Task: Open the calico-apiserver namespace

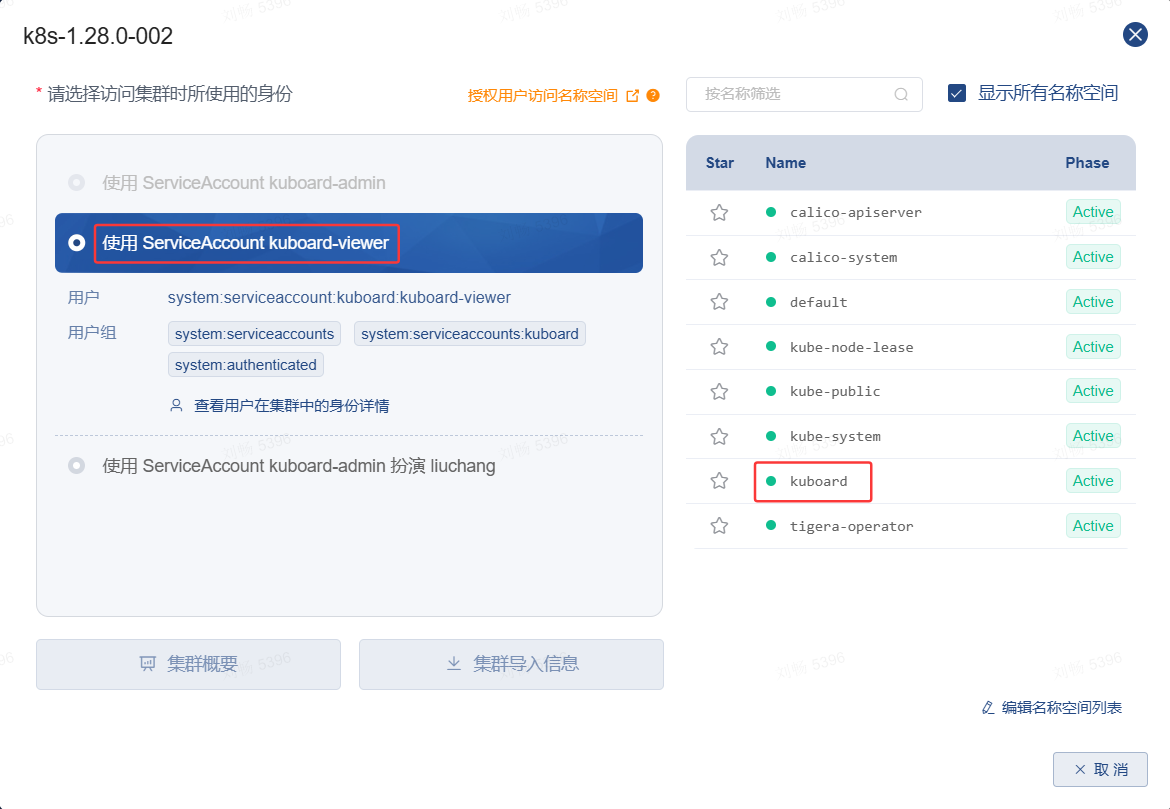Action: coord(856,213)
